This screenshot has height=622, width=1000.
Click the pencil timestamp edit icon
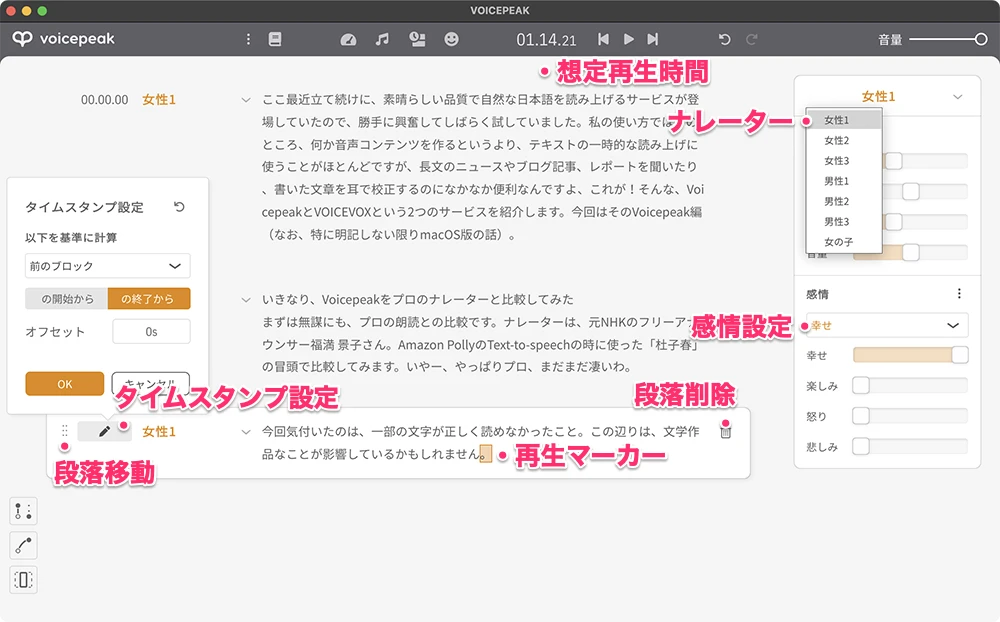[104, 431]
